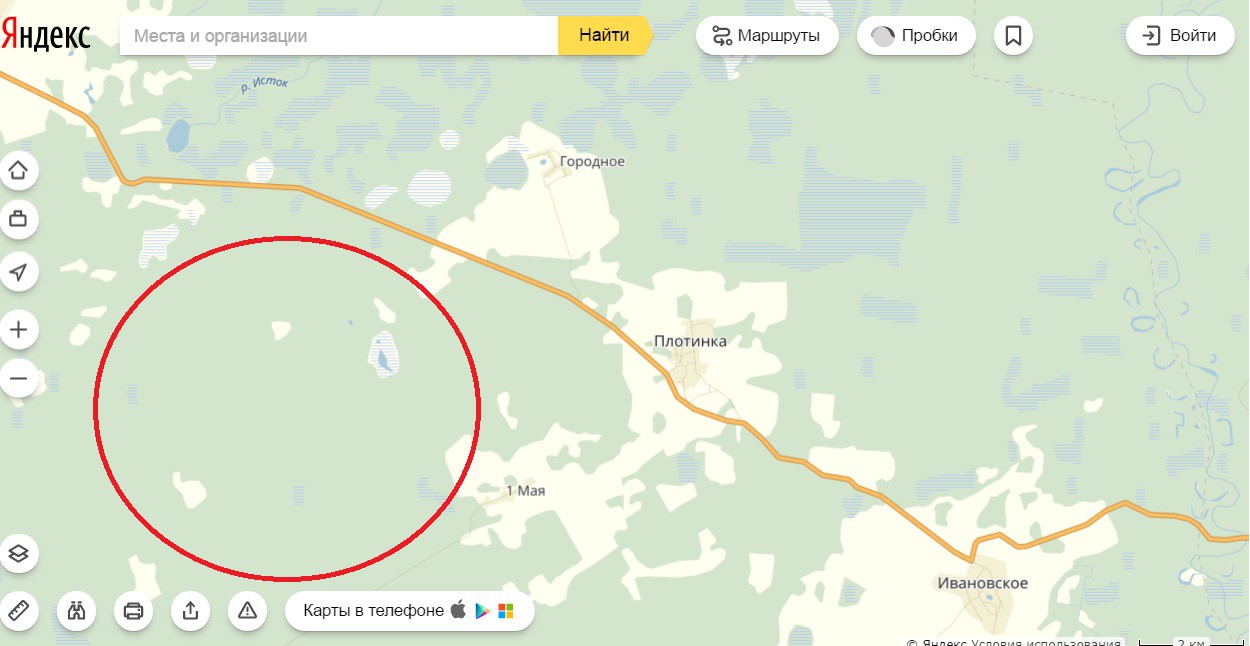
Task: Zoom out with the minus button
Action: click(x=19, y=379)
